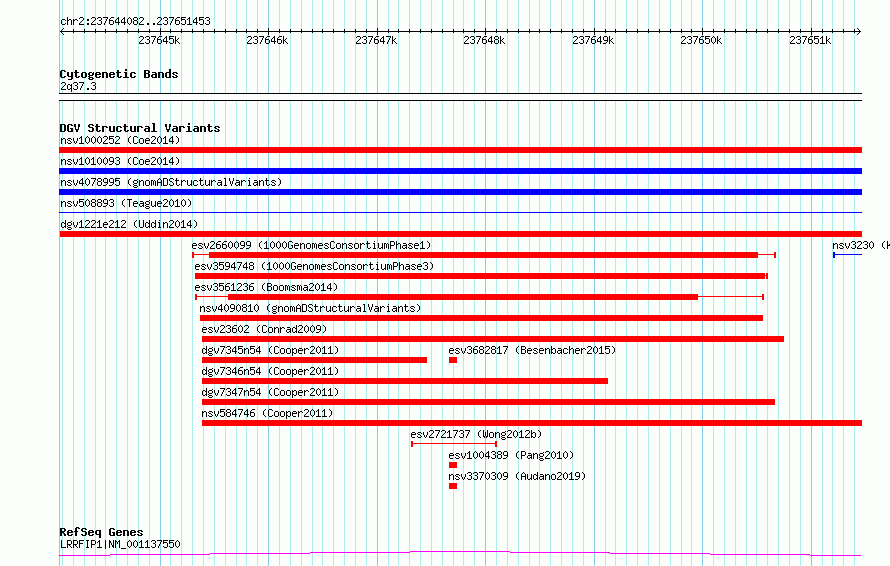Select the red dgv7347n54 variant bar
Viewport: 890px width, 566px height.
coord(488,402)
